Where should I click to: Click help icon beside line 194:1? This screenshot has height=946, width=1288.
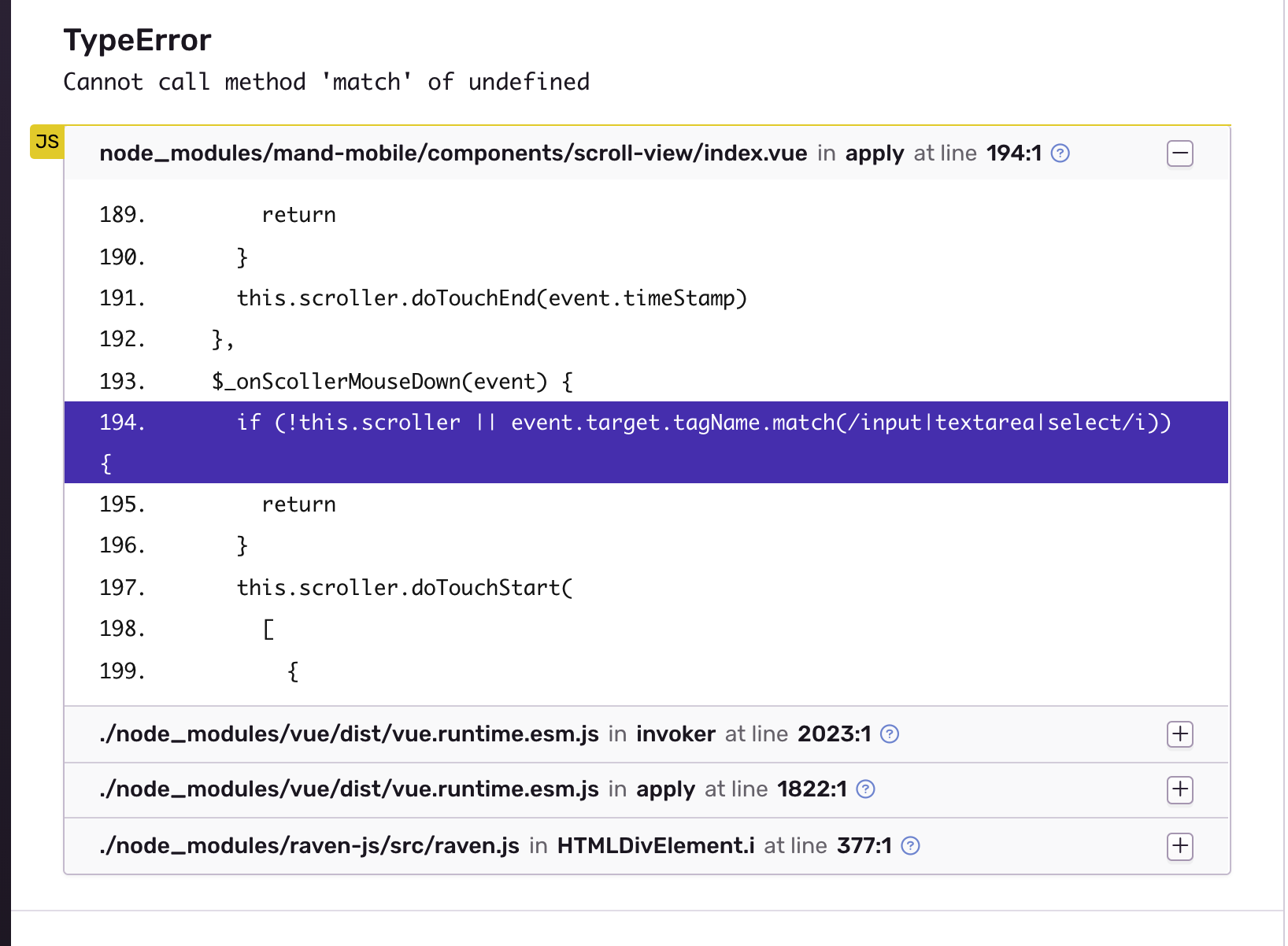tap(1060, 153)
